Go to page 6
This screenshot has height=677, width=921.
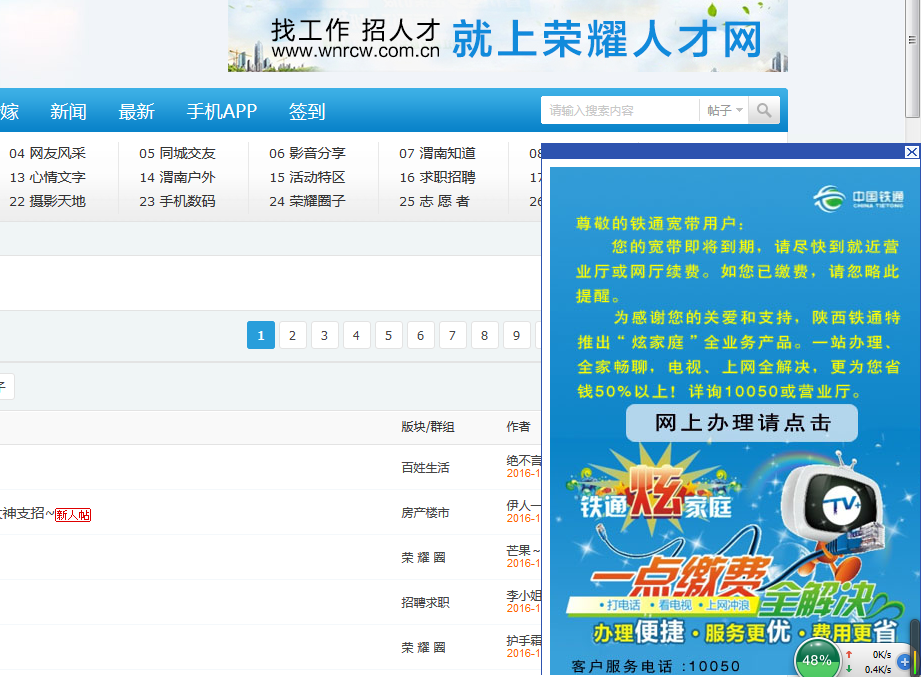click(421, 335)
